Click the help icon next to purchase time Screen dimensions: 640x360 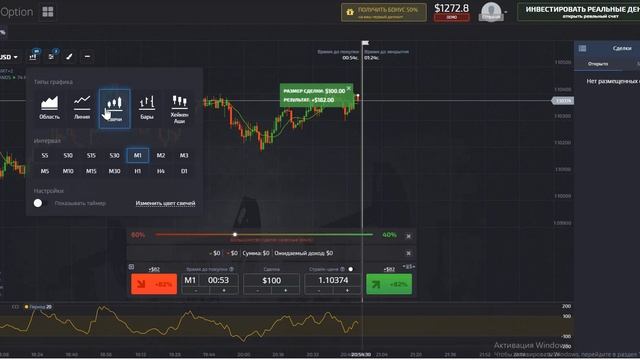231,269
